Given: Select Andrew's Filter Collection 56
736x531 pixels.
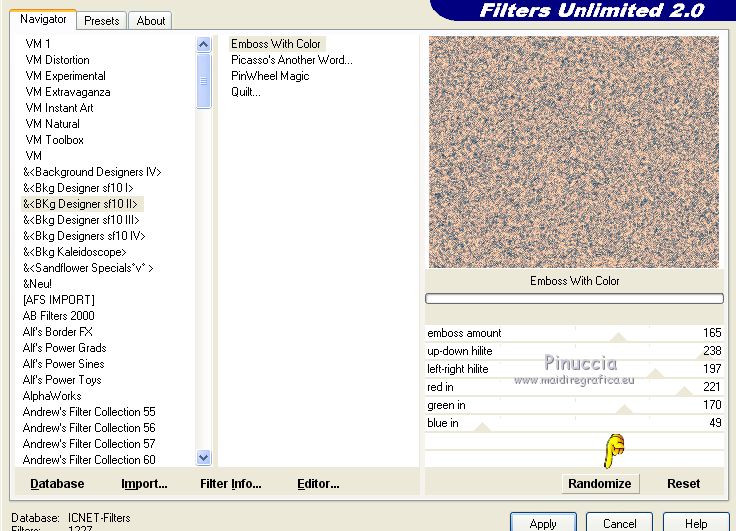Looking at the screenshot, I should point(89,427).
